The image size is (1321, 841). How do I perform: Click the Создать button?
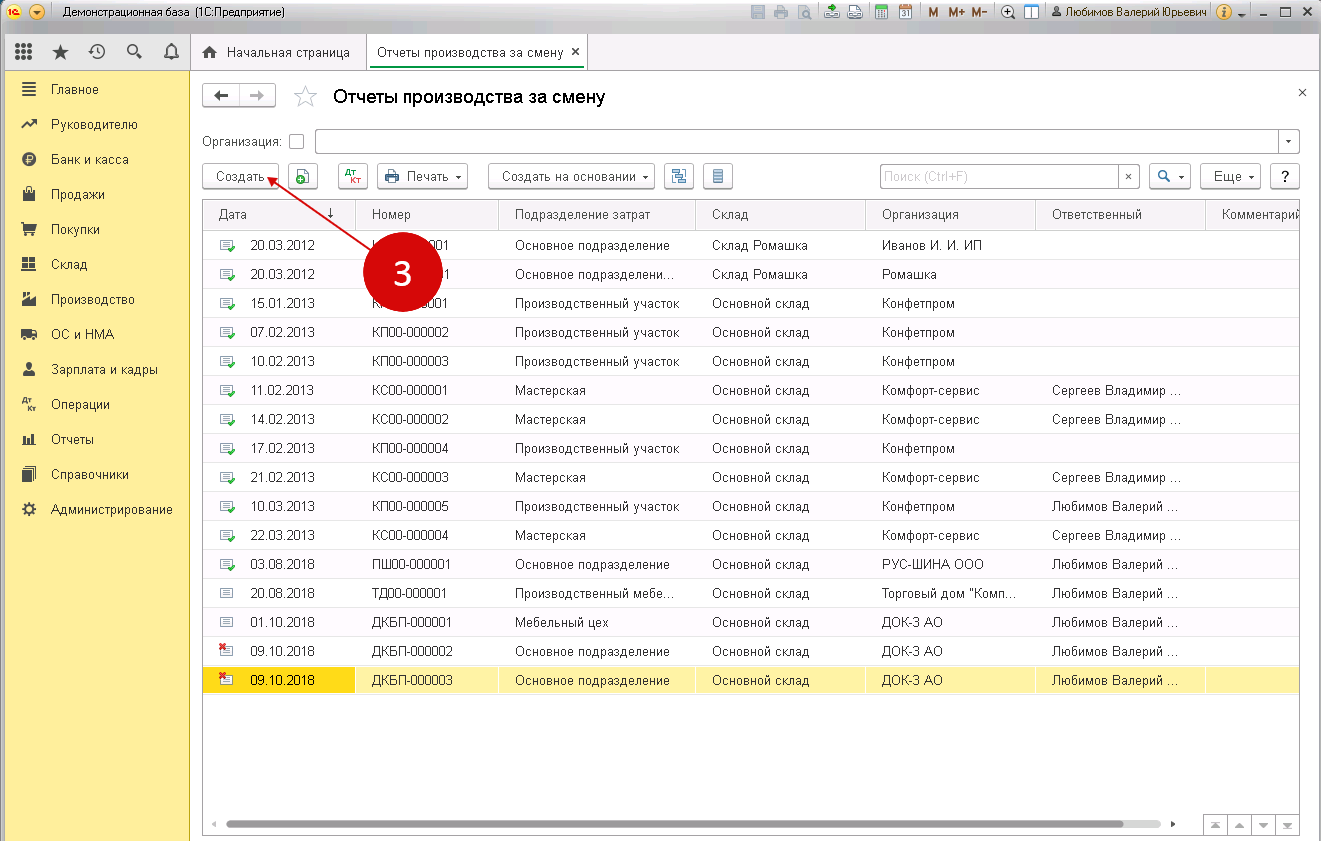pyautogui.click(x=240, y=177)
